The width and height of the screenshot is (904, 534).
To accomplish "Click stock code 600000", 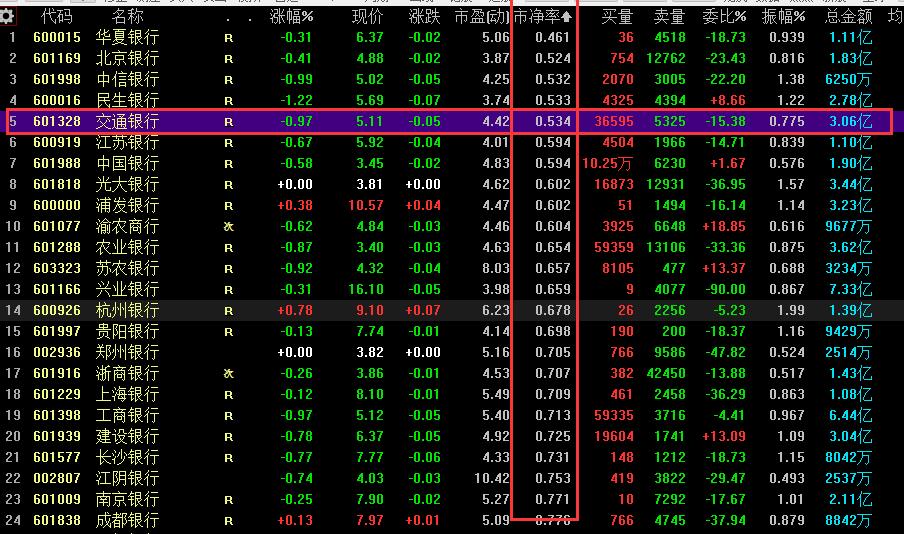I will (x=57, y=205).
